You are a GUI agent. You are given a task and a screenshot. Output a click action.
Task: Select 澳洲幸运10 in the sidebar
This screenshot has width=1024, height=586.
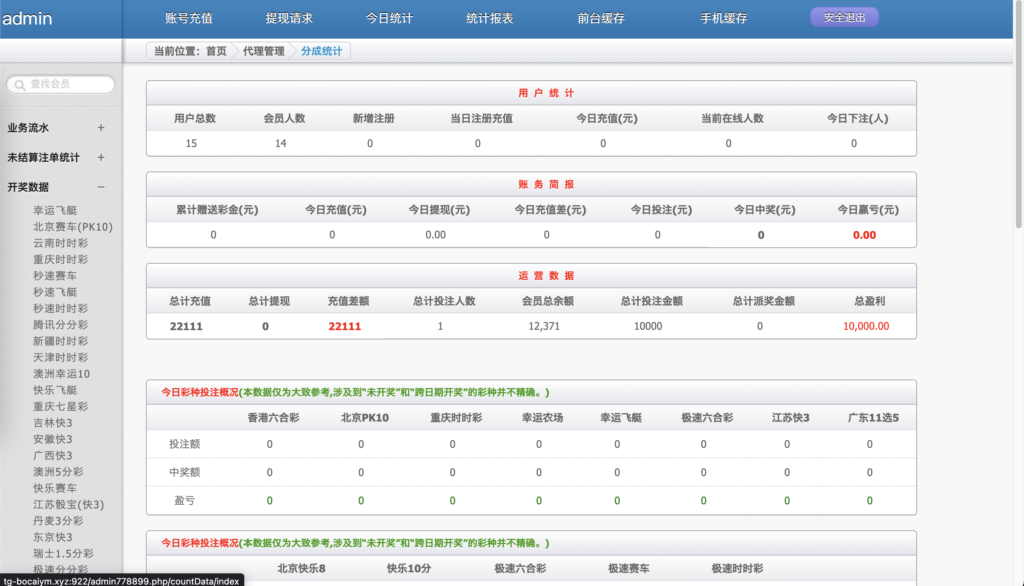(x=61, y=374)
